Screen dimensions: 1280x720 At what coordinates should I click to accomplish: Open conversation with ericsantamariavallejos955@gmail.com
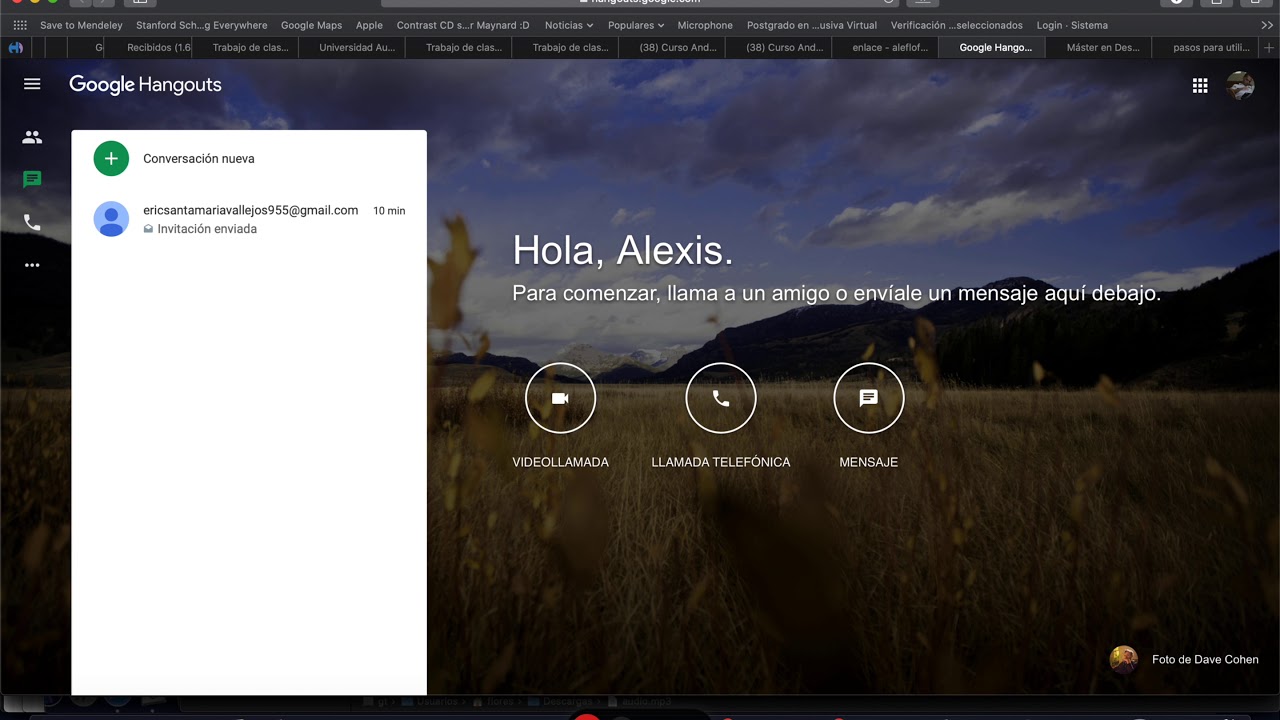(249, 219)
